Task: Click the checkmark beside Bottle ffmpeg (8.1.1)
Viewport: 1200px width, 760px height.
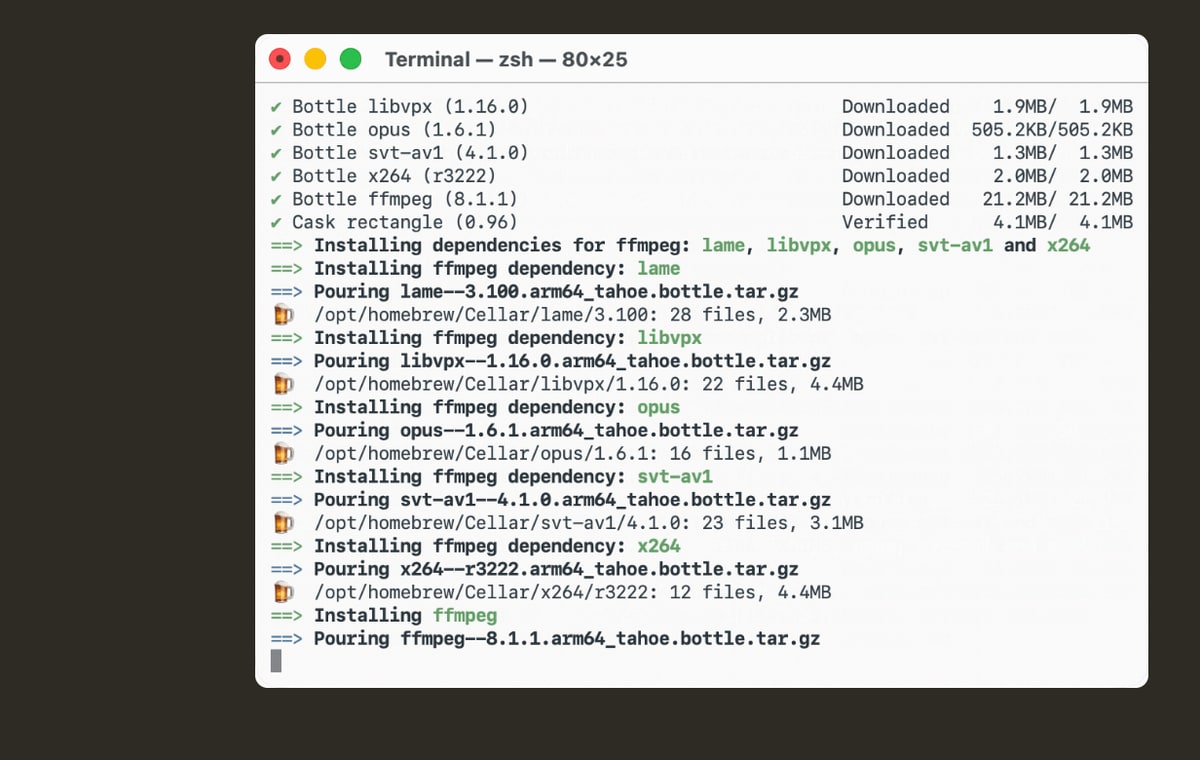Action: coord(275,199)
